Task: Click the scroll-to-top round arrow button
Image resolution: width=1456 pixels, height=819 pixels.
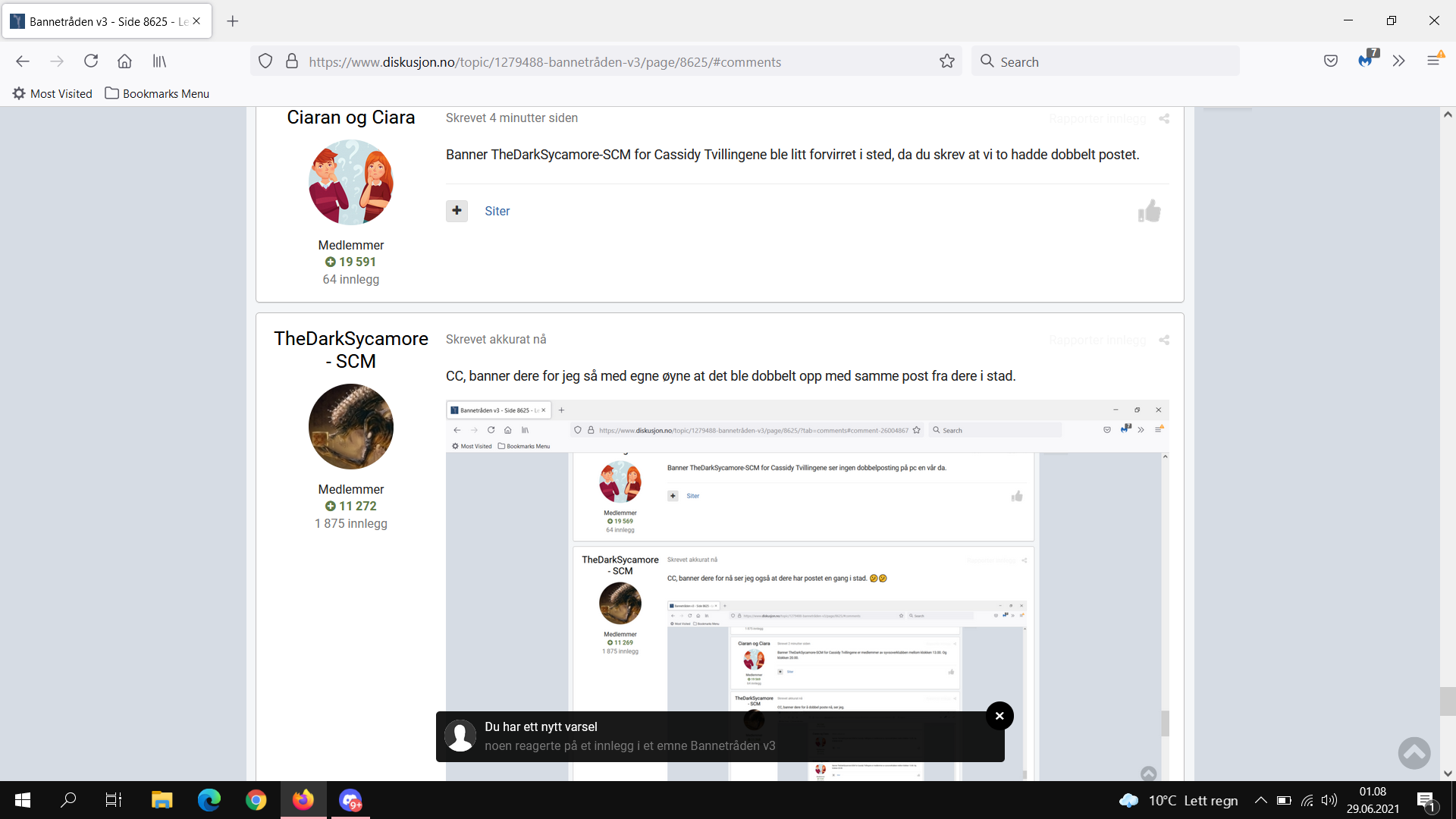Action: coord(1414,753)
